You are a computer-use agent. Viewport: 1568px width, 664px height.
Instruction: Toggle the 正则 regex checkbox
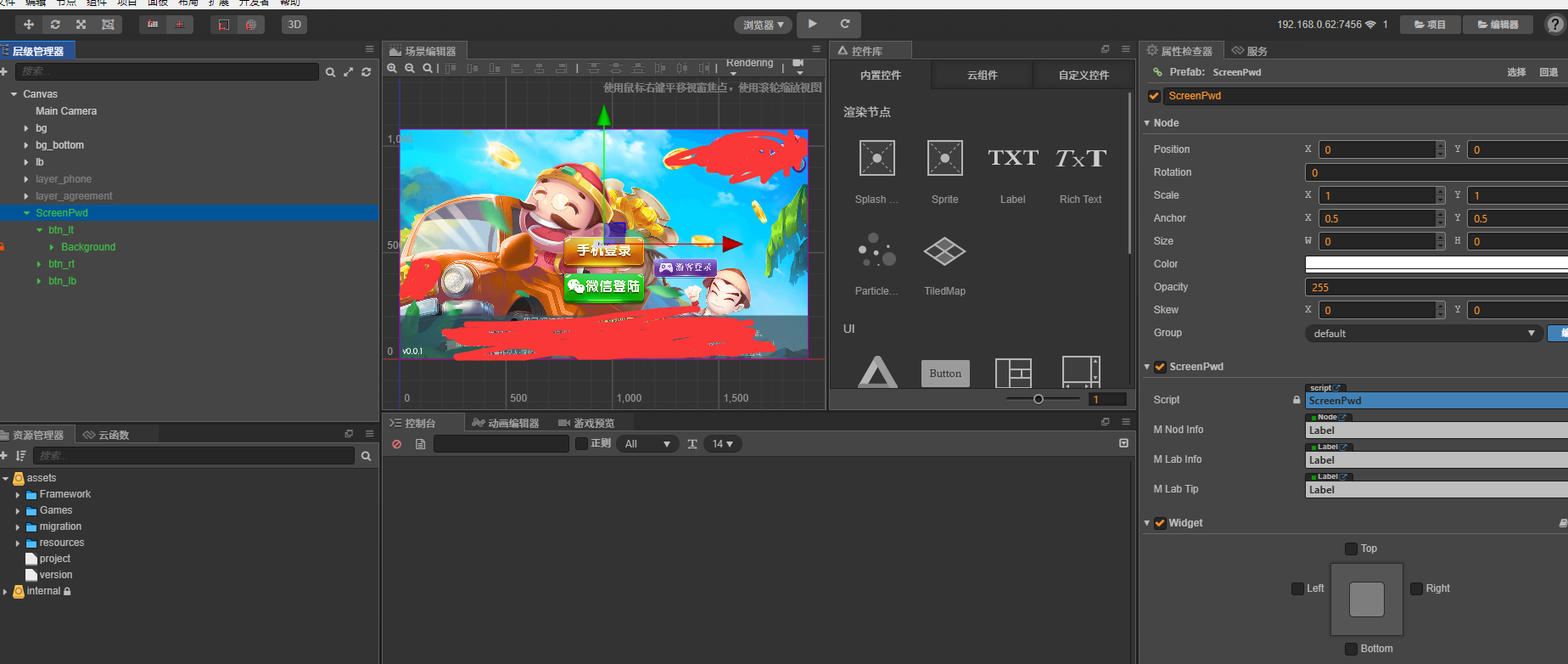click(x=581, y=444)
